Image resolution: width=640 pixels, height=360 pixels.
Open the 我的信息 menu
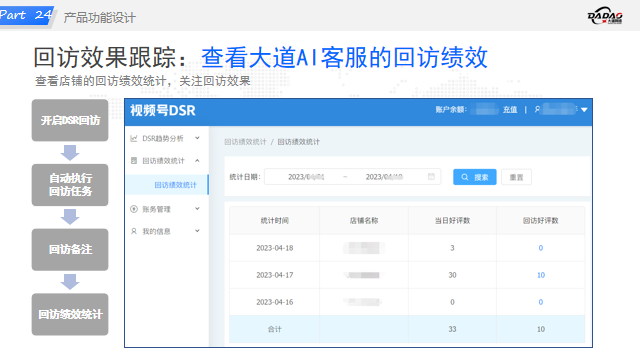point(167,231)
